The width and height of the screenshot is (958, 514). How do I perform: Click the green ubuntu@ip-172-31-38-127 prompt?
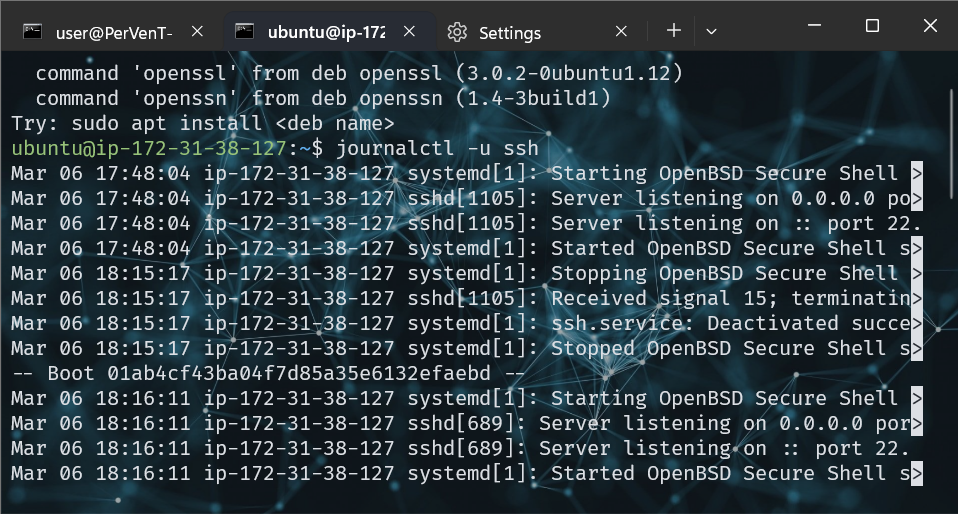148,148
